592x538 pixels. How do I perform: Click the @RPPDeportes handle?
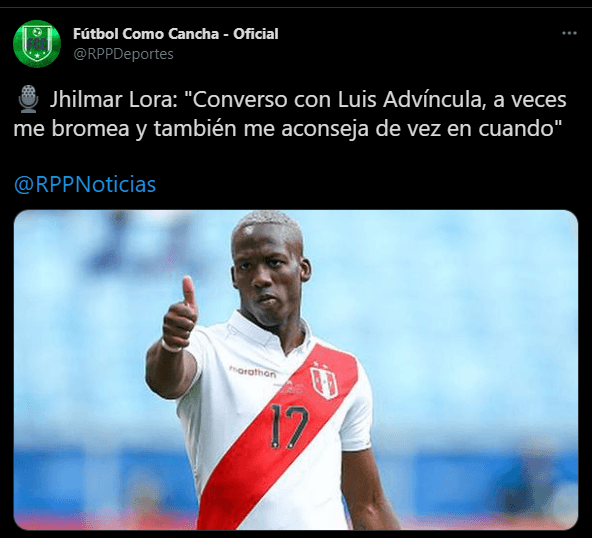[123, 54]
